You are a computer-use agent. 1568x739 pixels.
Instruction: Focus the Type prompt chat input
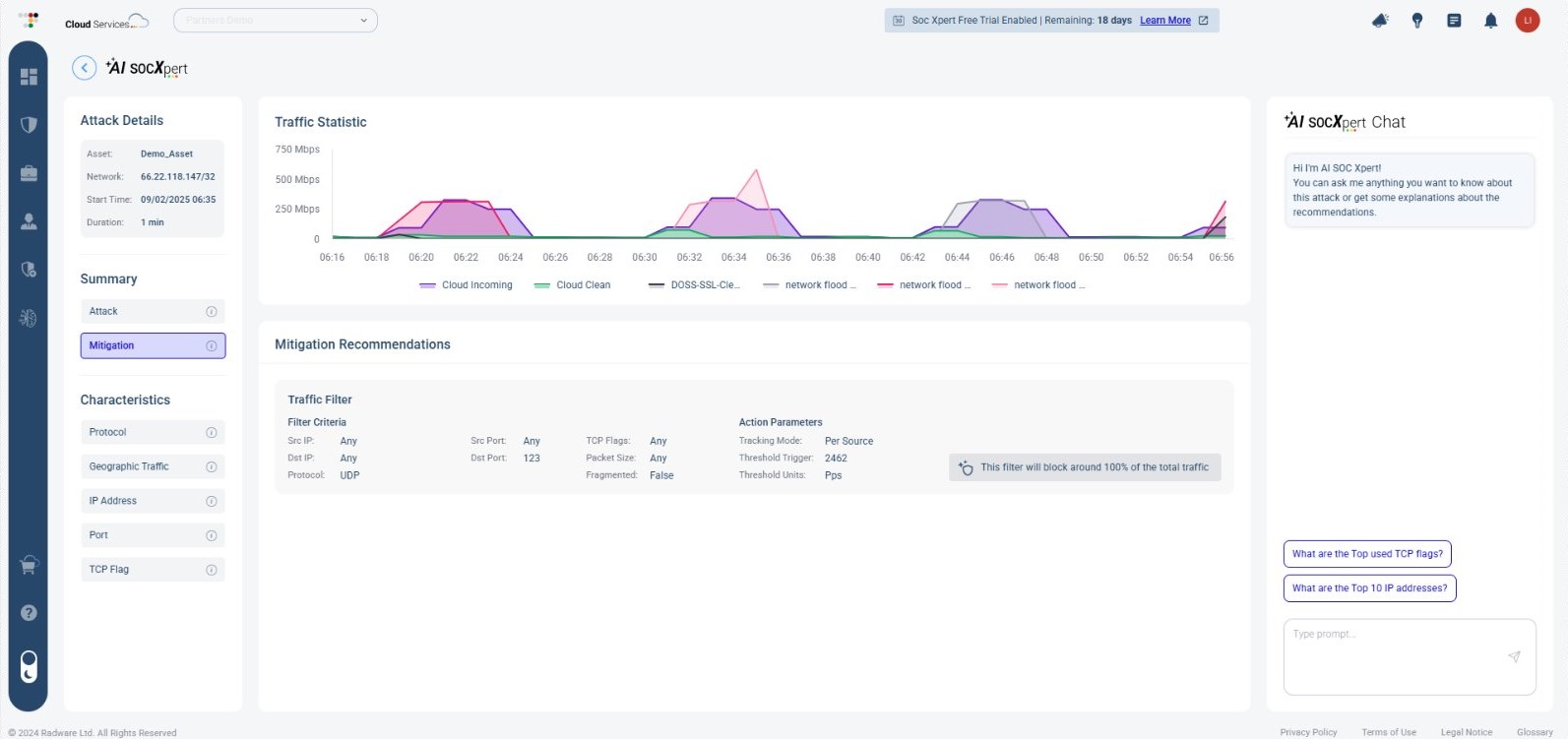(x=1410, y=656)
